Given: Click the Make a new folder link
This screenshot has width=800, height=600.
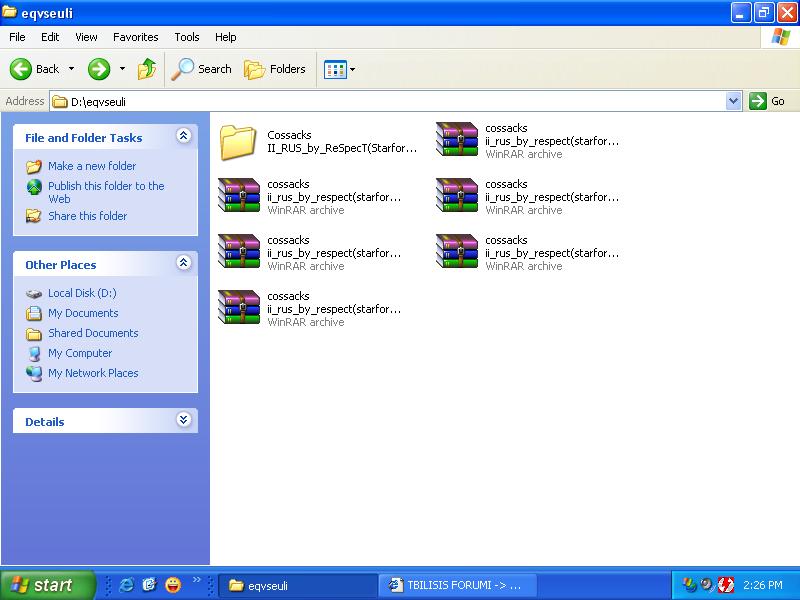Looking at the screenshot, I should point(92,166).
